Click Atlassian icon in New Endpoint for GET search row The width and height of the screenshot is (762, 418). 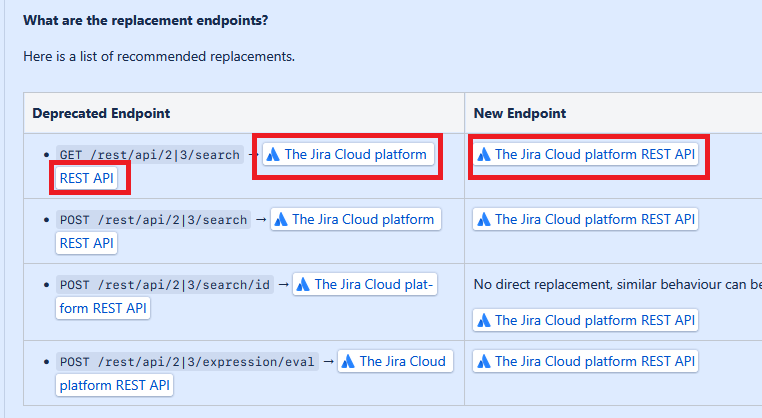pos(484,155)
